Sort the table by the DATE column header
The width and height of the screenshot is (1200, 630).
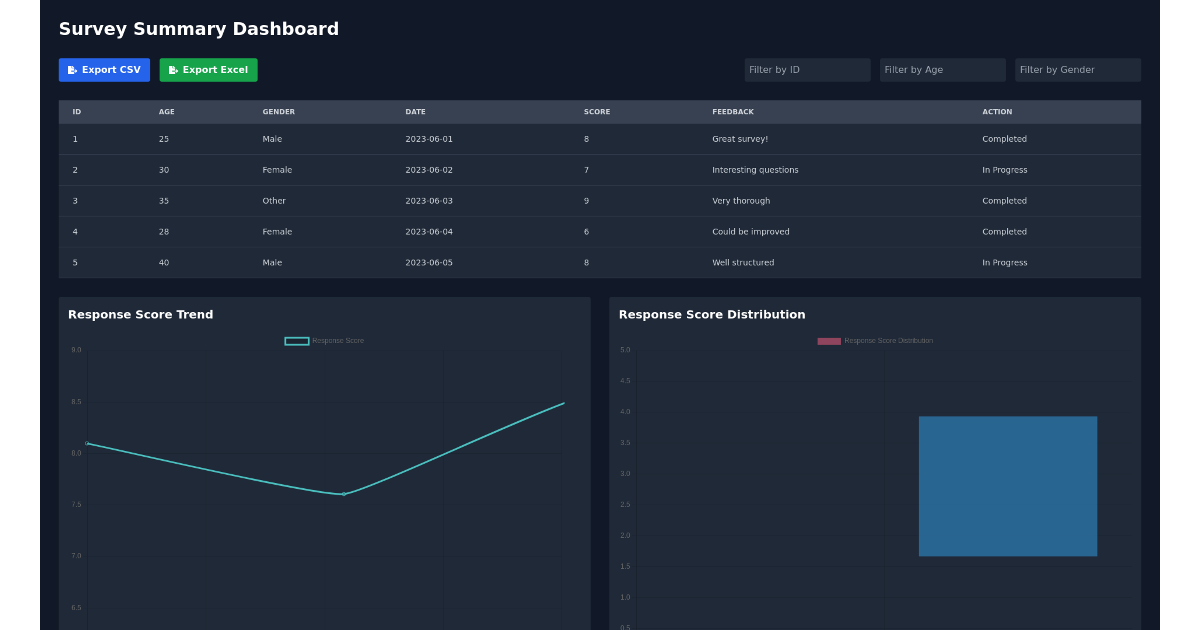(x=415, y=111)
